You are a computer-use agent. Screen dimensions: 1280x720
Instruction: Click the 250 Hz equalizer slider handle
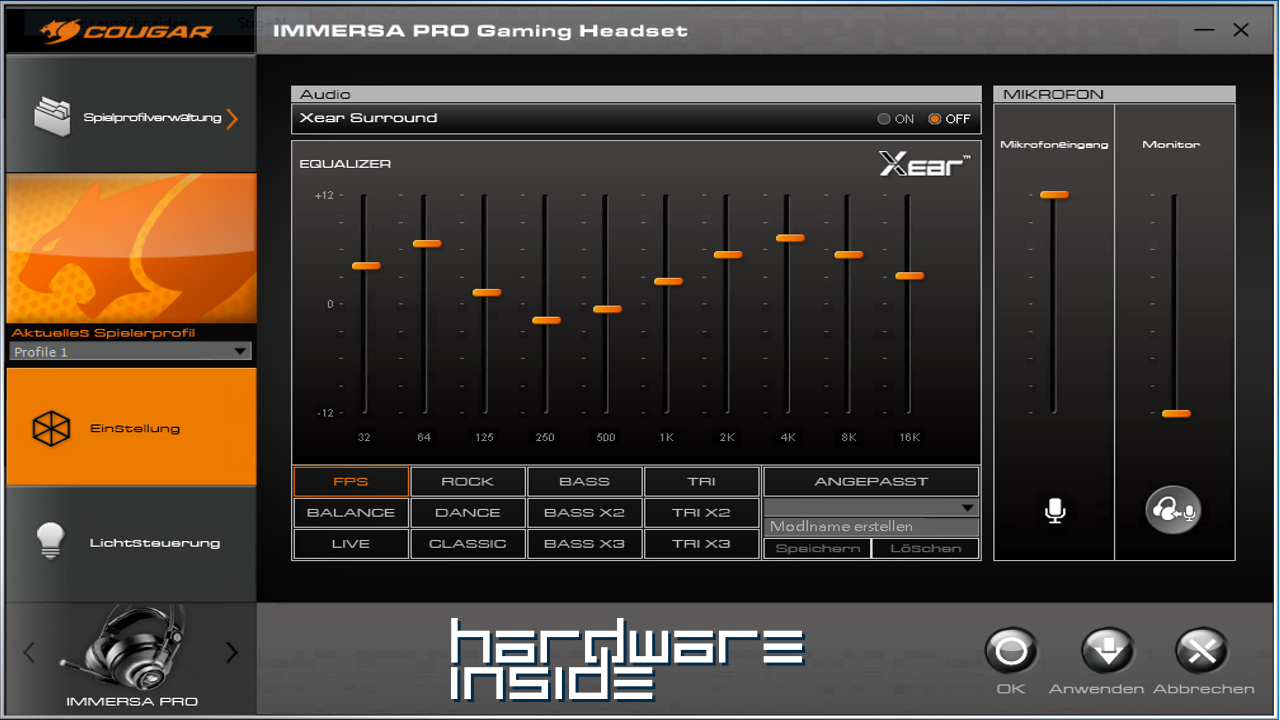547,321
